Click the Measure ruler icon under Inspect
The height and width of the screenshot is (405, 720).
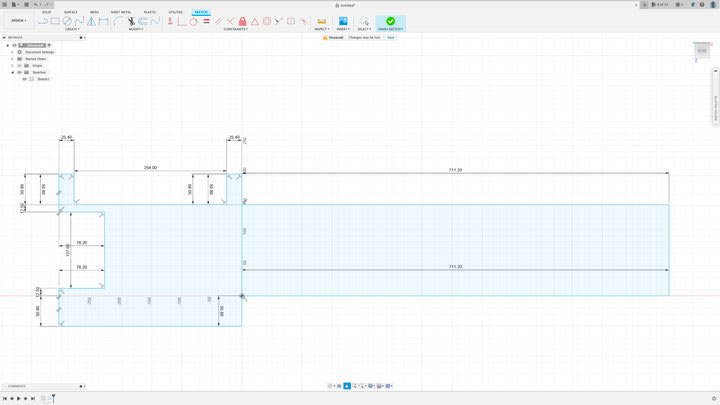pyautogui.click(x=322, y=21)
